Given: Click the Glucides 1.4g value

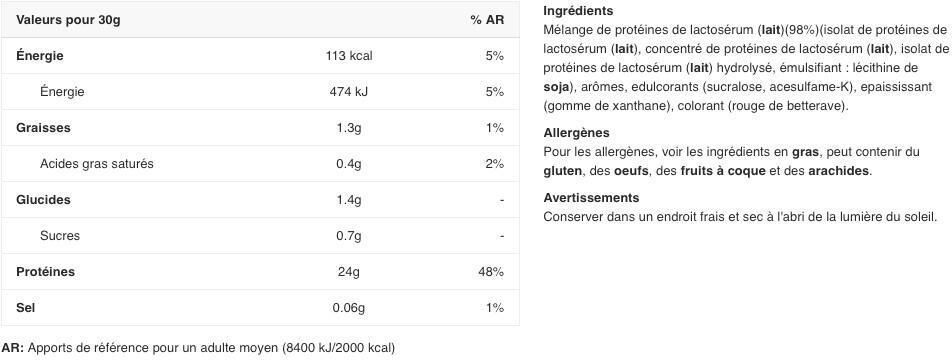Looking at the screenshot, I should [x=349, y=200].
